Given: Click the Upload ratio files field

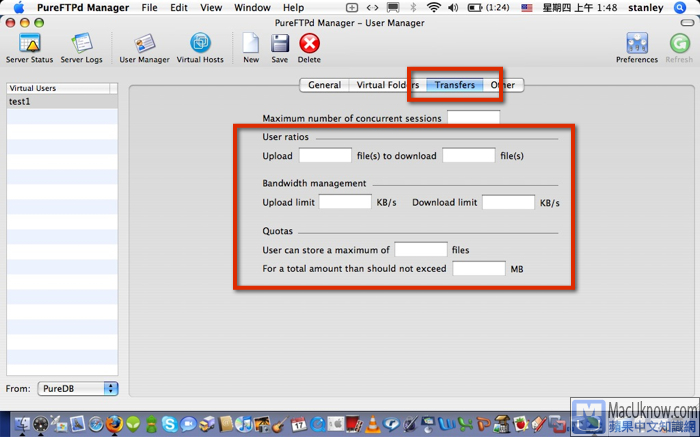Looking at the screenshot, I should 325,155.
